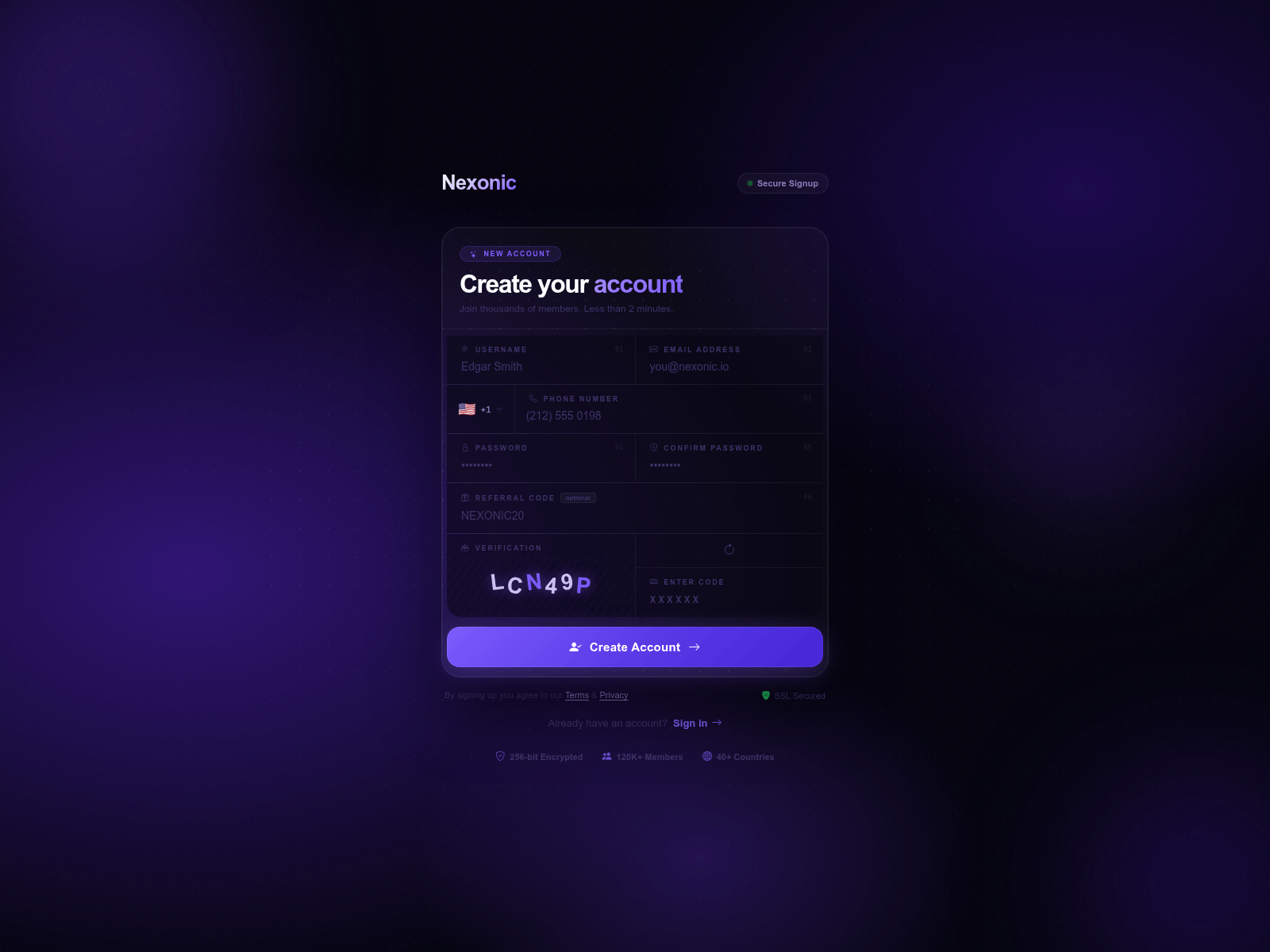
Task: Click the members icon beside 120K+ Members
Action: [x=607, y=756]
